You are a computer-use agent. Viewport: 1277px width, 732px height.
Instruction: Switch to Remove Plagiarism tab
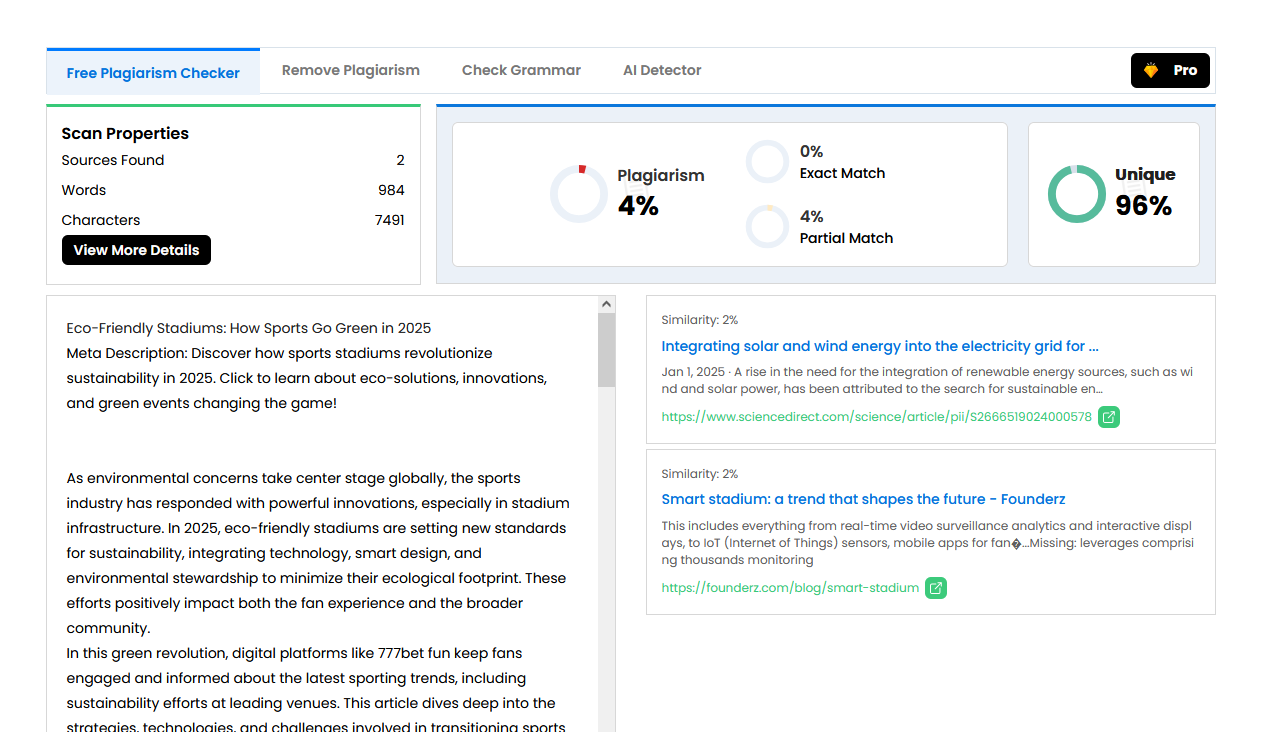(x=351, y=71)
